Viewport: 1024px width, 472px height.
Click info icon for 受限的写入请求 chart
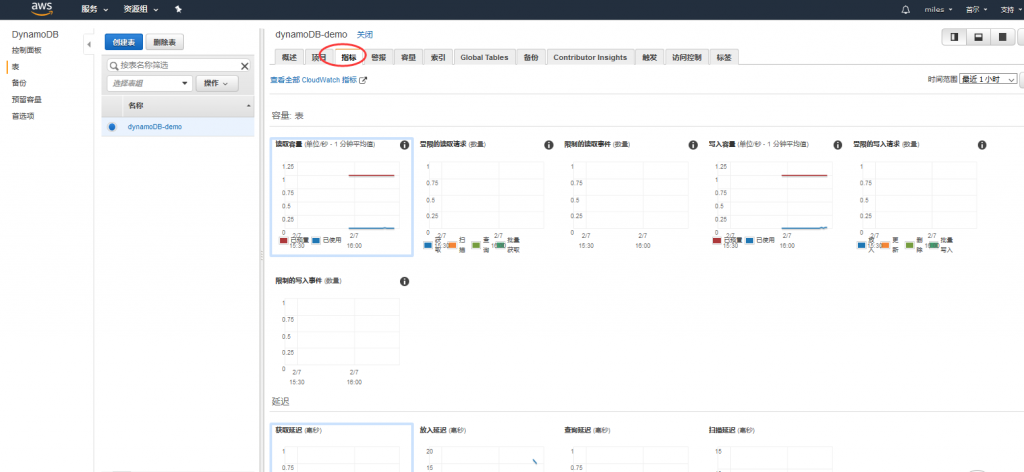coord(982,145)
